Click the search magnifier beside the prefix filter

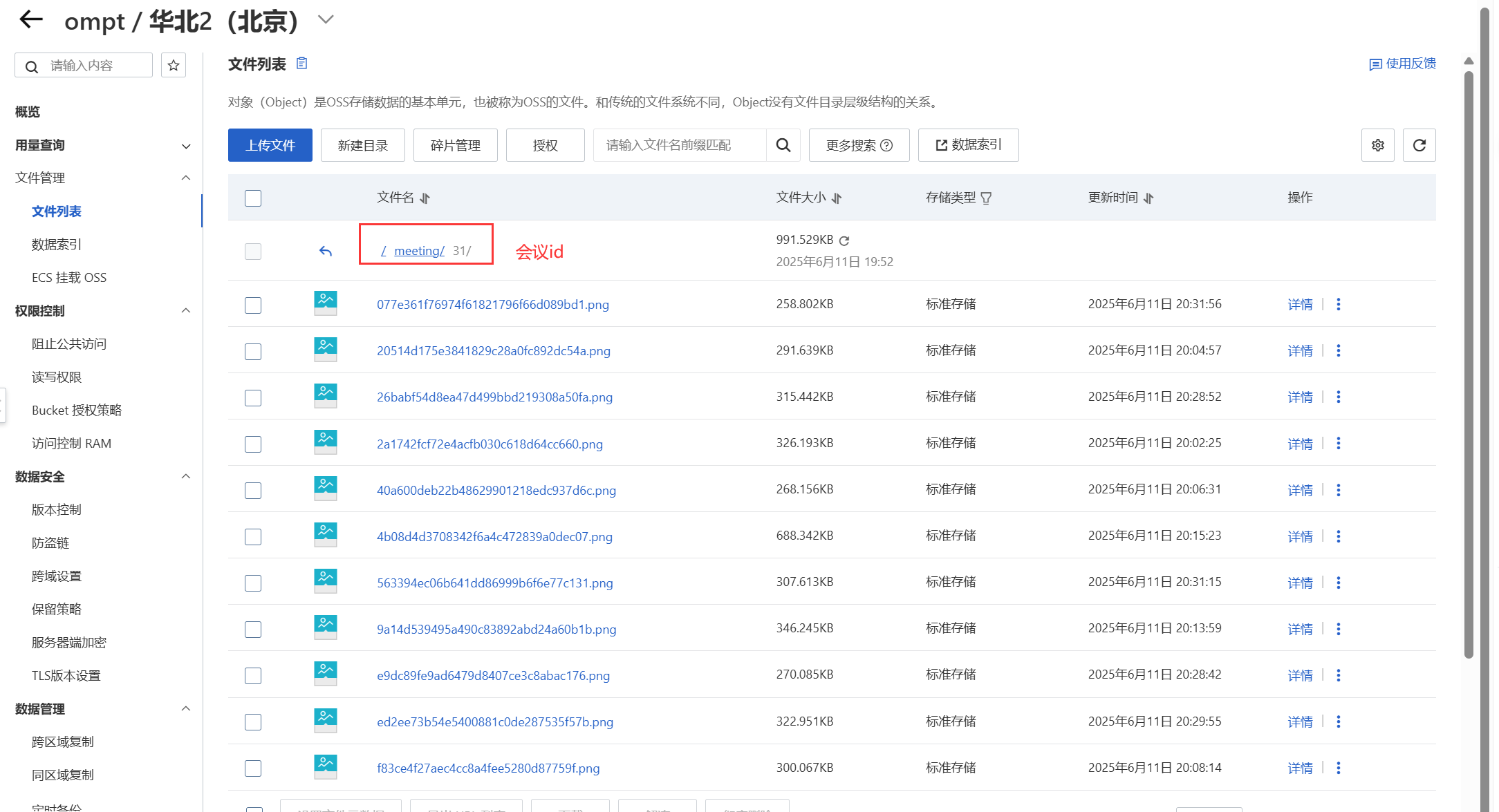pos(783,145)
